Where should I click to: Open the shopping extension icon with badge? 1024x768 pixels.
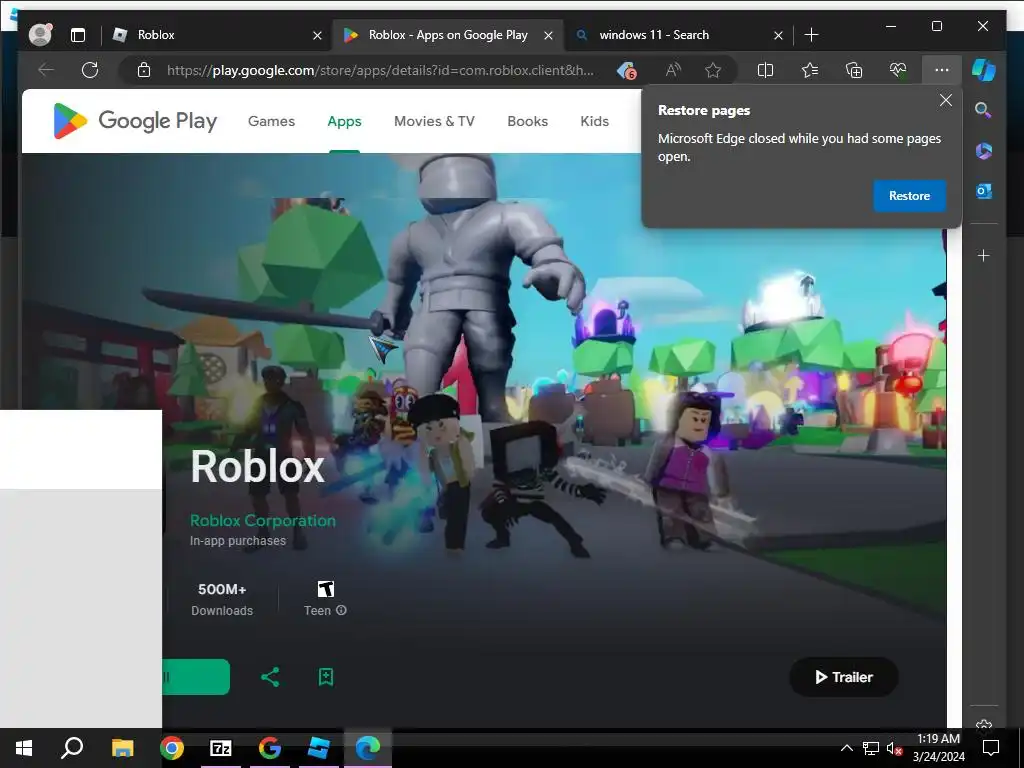[626, 70]
